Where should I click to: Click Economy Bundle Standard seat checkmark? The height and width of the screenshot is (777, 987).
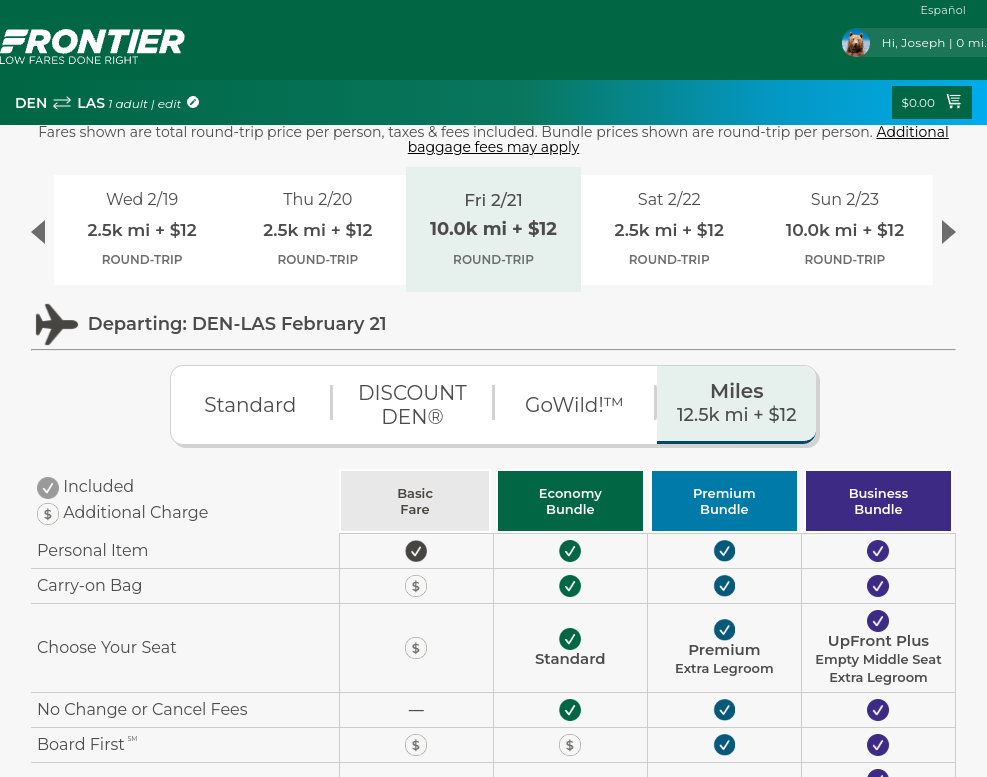point(570,638)
